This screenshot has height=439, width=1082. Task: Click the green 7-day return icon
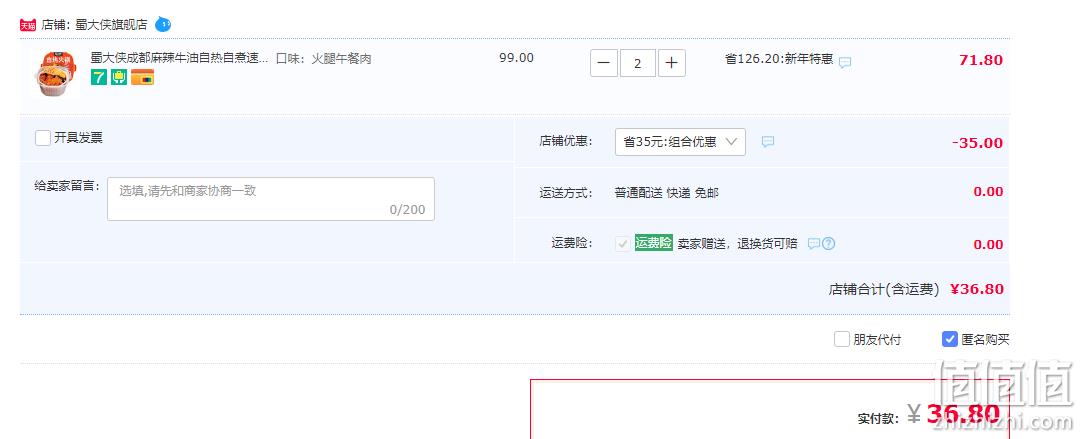99,77
